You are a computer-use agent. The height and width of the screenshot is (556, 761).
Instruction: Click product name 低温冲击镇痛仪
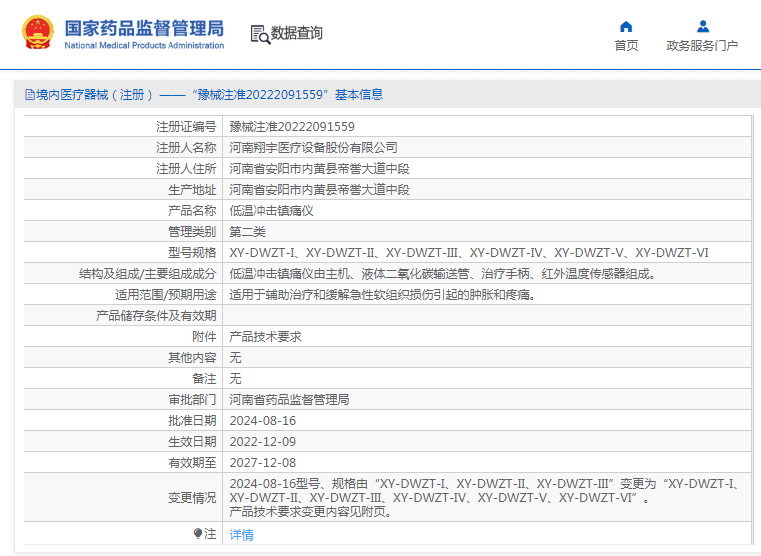pyautogui.click(x=271, y=211)
